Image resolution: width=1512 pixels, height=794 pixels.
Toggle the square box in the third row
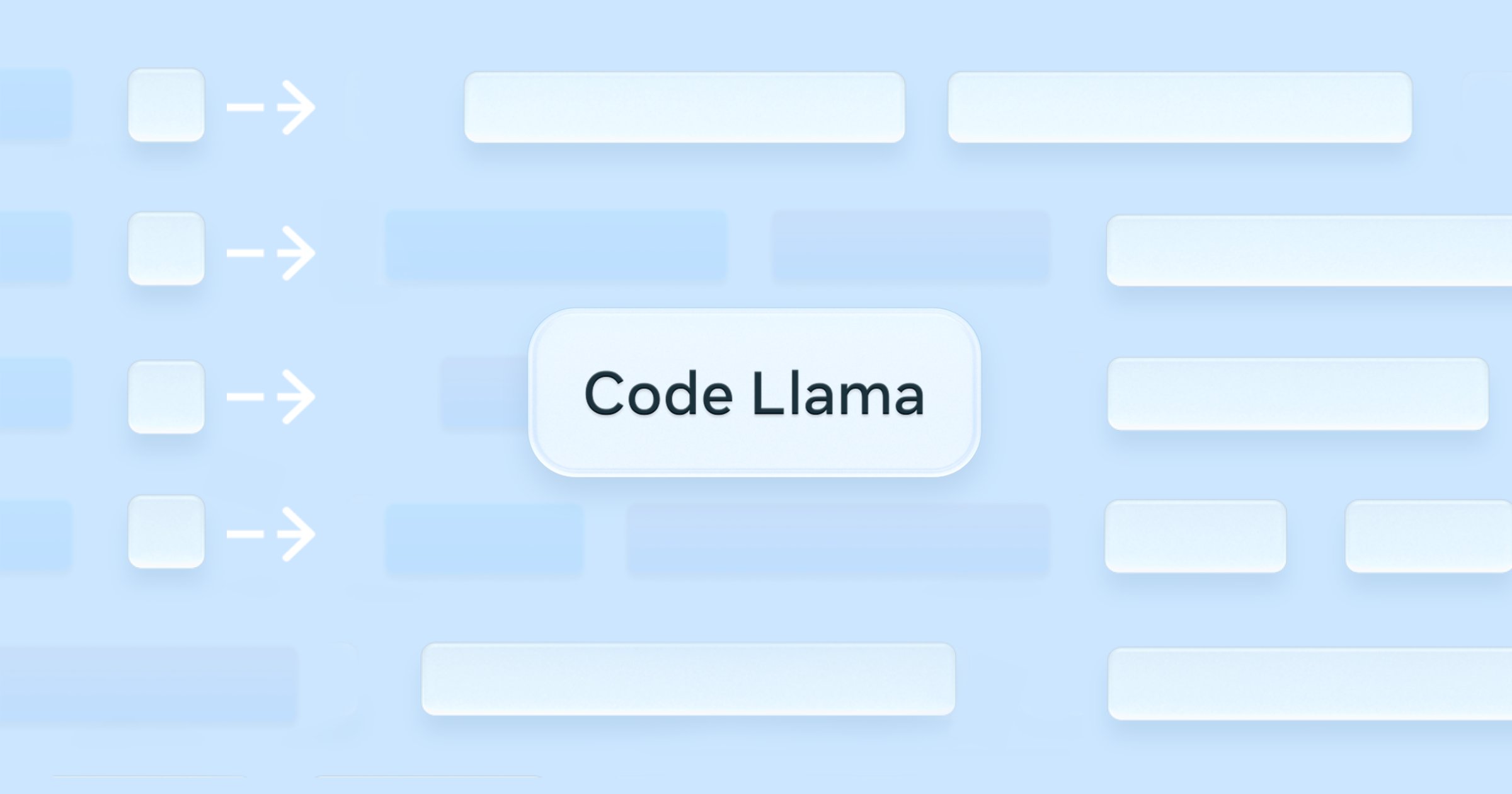point(166,397)
